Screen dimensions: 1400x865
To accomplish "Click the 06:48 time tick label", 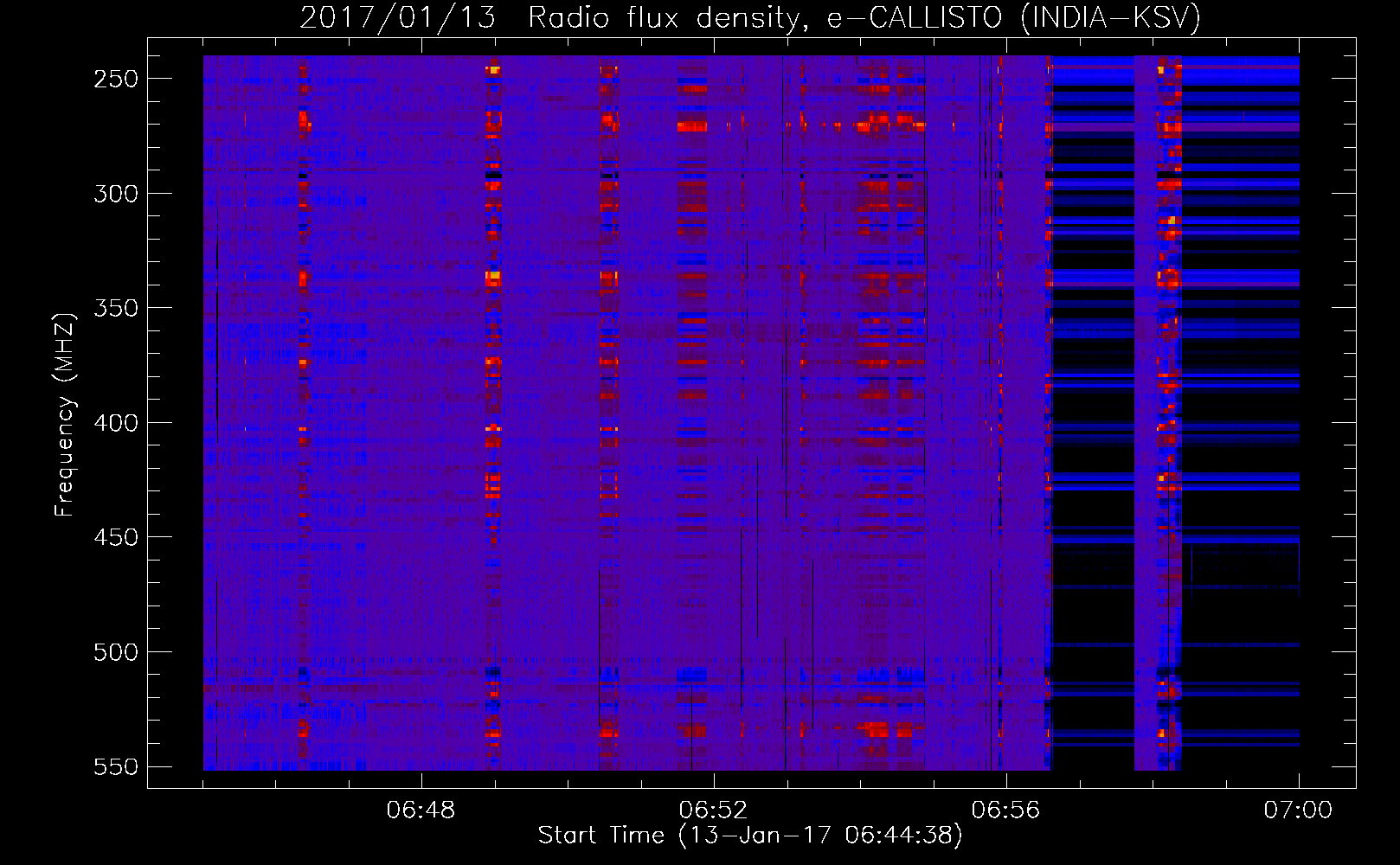I will (x=421, y=811).
